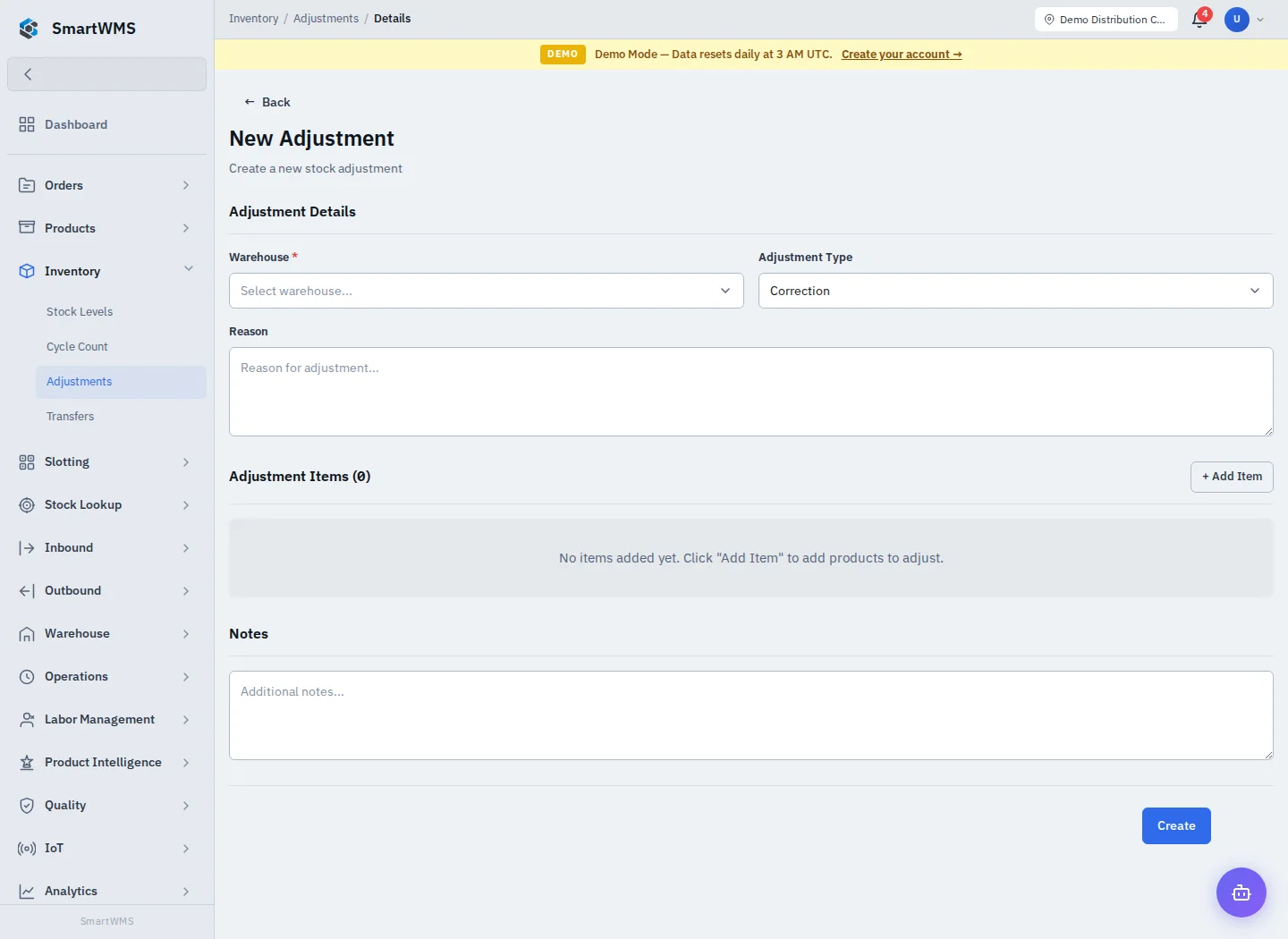Follow the Create your account link
Screen dimensions: 1288x939
[x=902, y=55]
